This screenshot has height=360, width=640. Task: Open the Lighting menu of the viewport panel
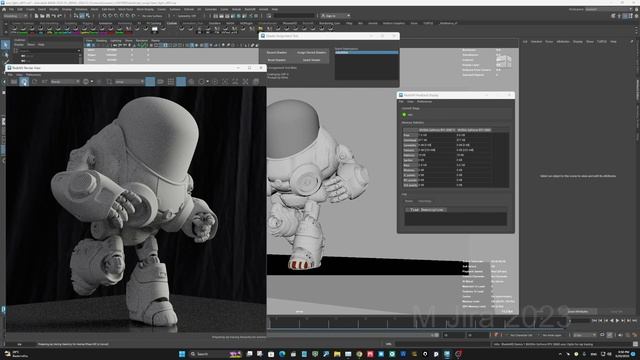[116, 40]
